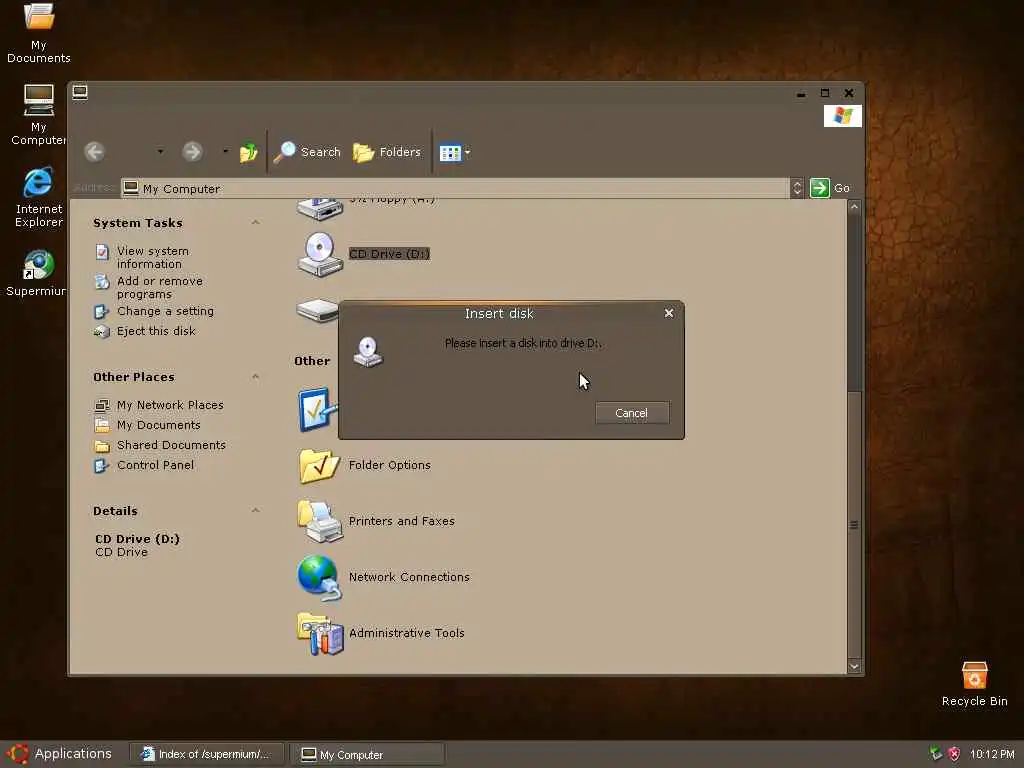The height and width of the screenshot is (768, 1024).
Task: Click Administrative Tools label
Action: click(x=406, y=633)
